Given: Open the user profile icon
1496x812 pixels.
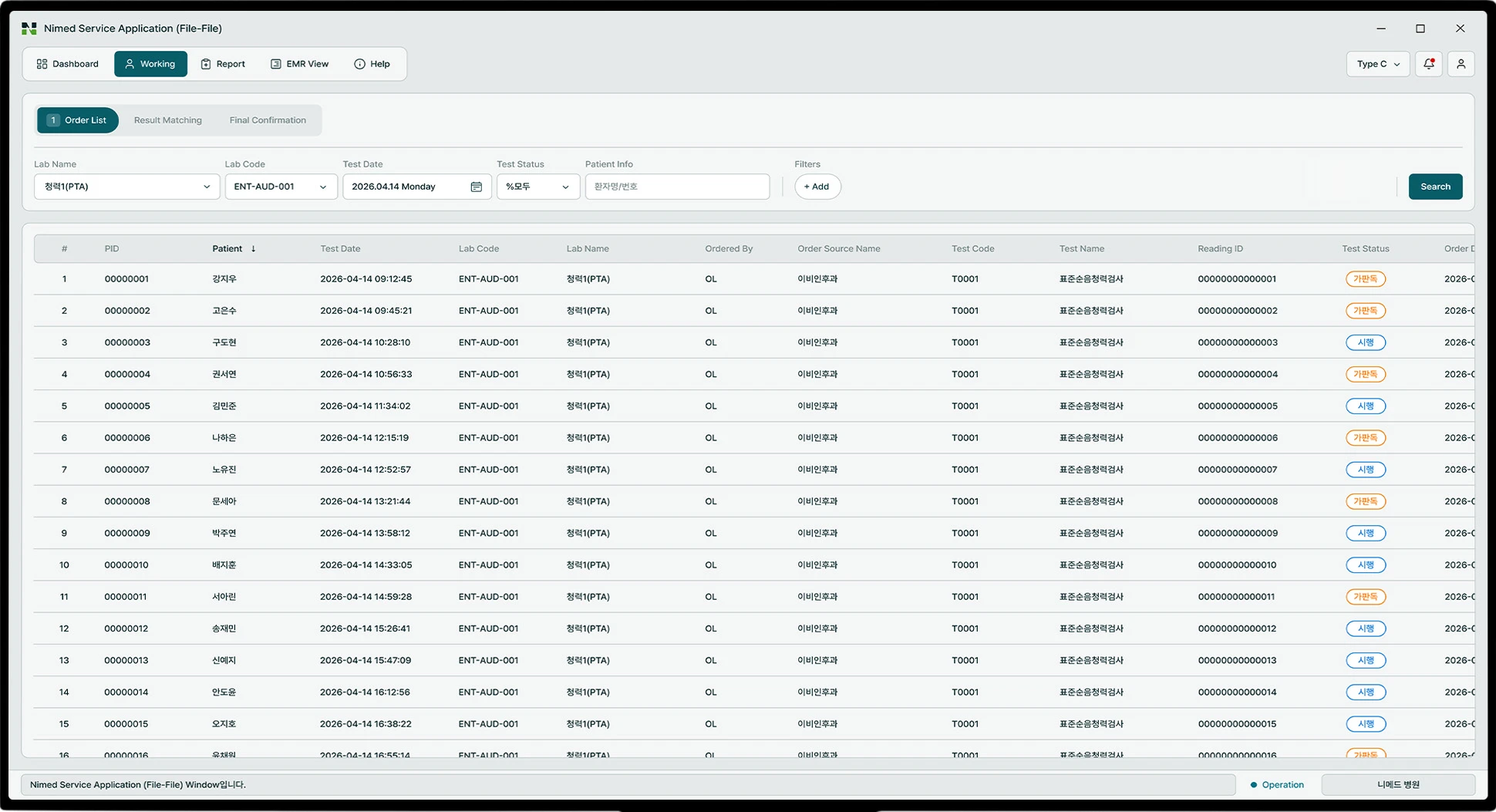Looking at the screenshot, I should point(1461,64).
